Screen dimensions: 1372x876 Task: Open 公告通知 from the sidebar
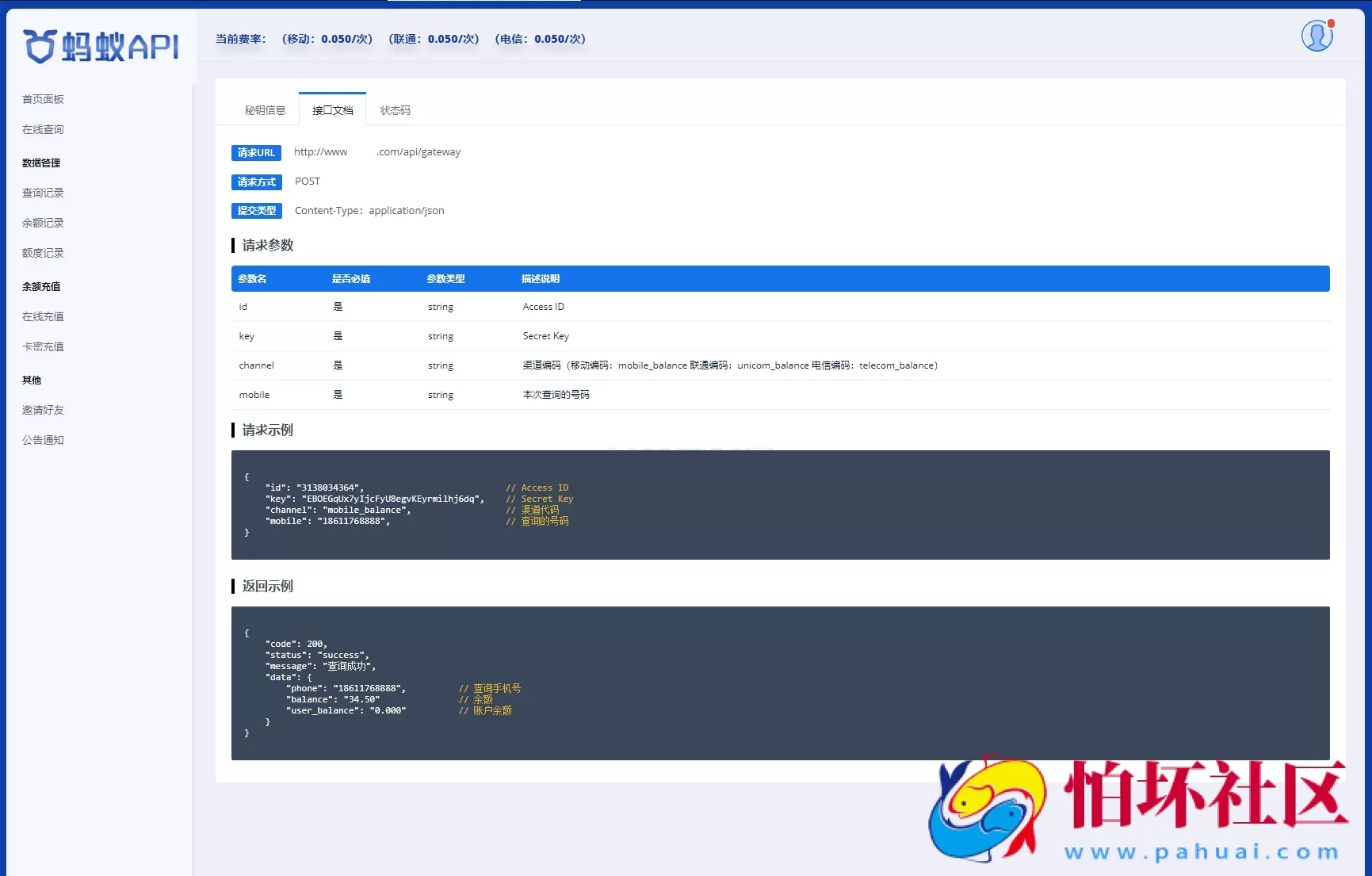click(43, 440)
